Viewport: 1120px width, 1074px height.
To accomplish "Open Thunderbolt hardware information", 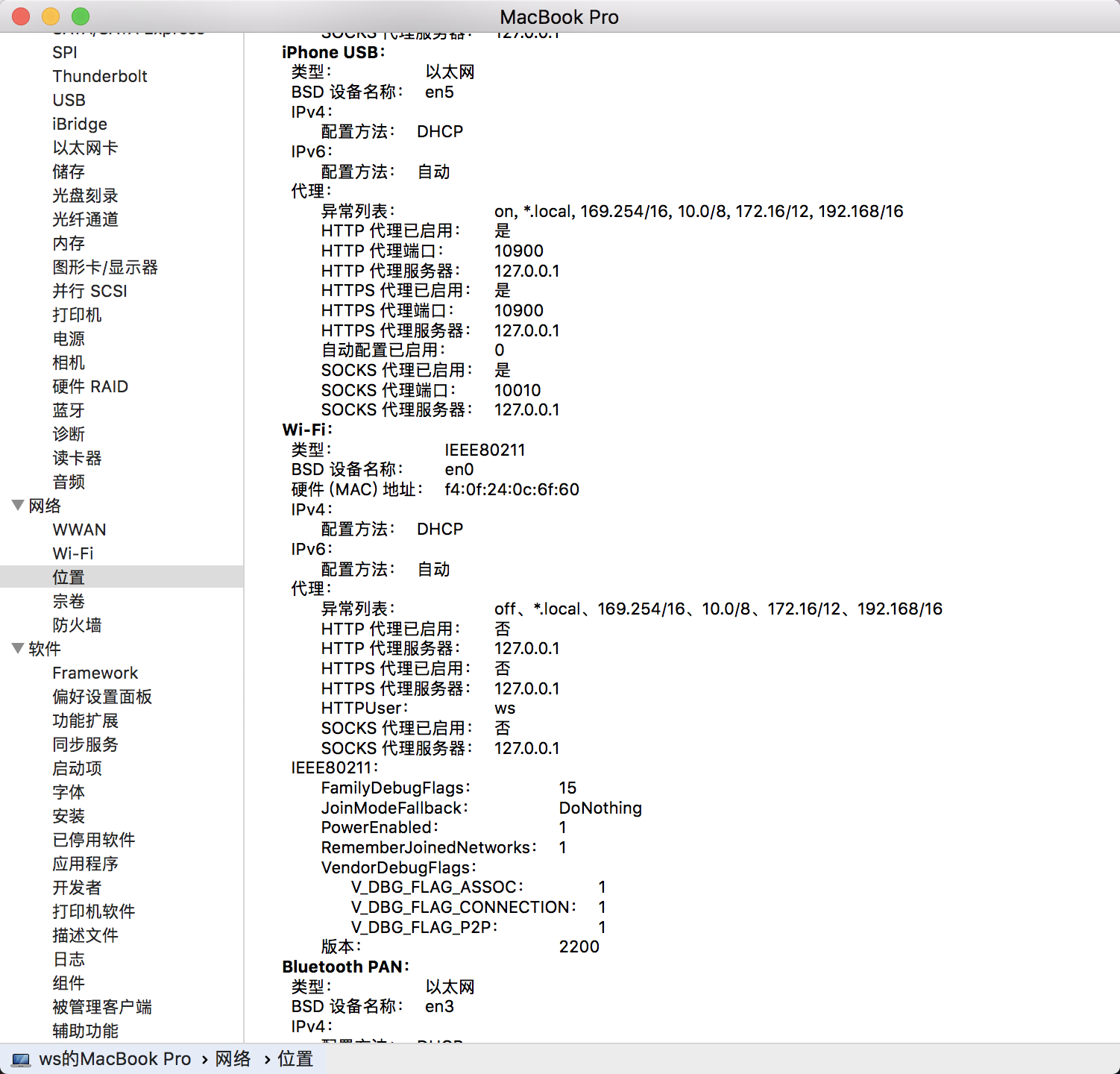I will click(100, 76).
